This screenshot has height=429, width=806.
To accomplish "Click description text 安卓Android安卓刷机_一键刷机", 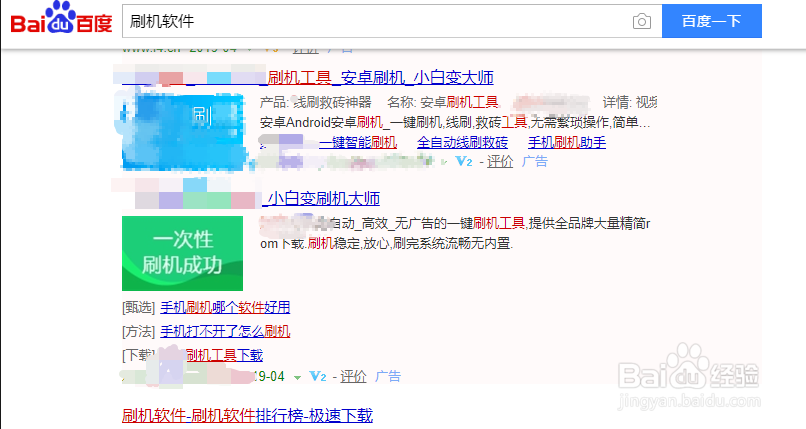I will point(351,122).
